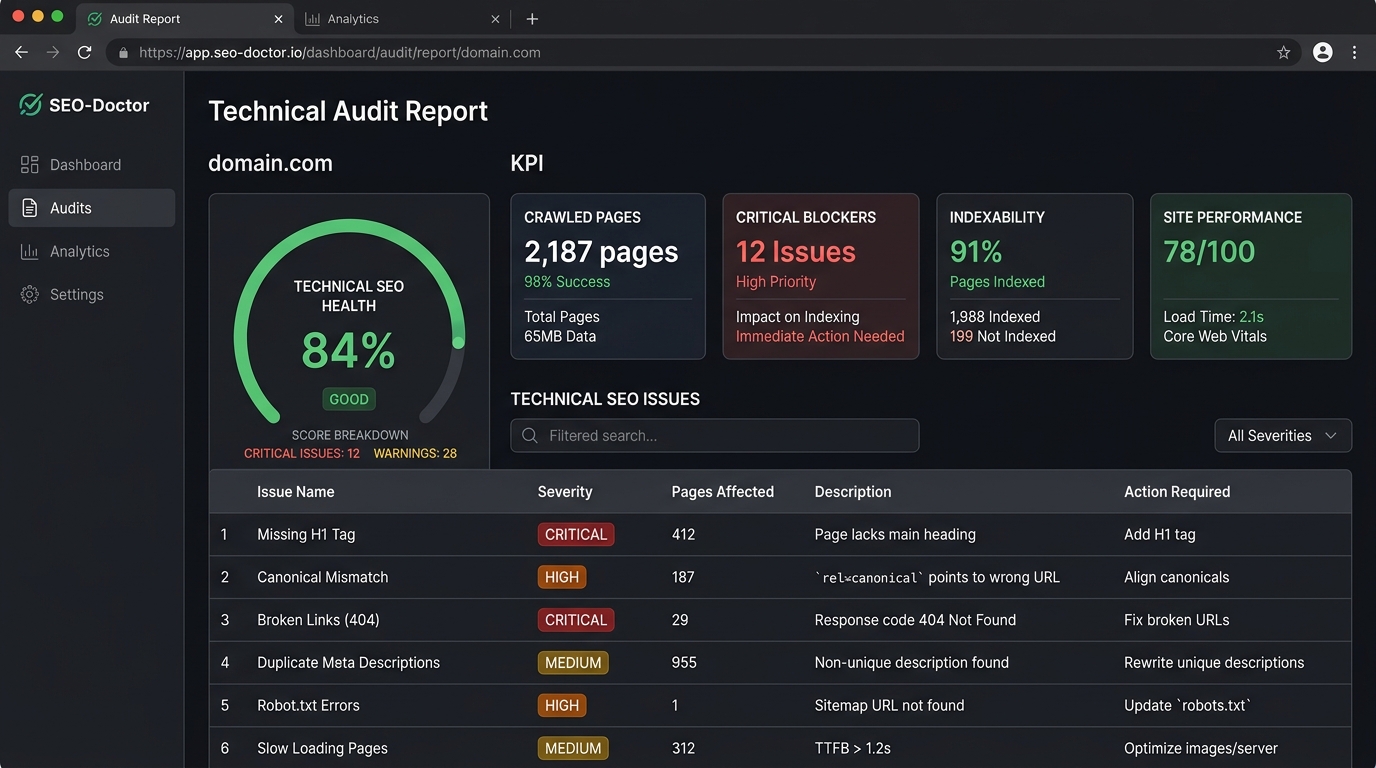Screen dimensions: 1376x768
Task: Click the browser forward arrow
Action: pos(53,52)
